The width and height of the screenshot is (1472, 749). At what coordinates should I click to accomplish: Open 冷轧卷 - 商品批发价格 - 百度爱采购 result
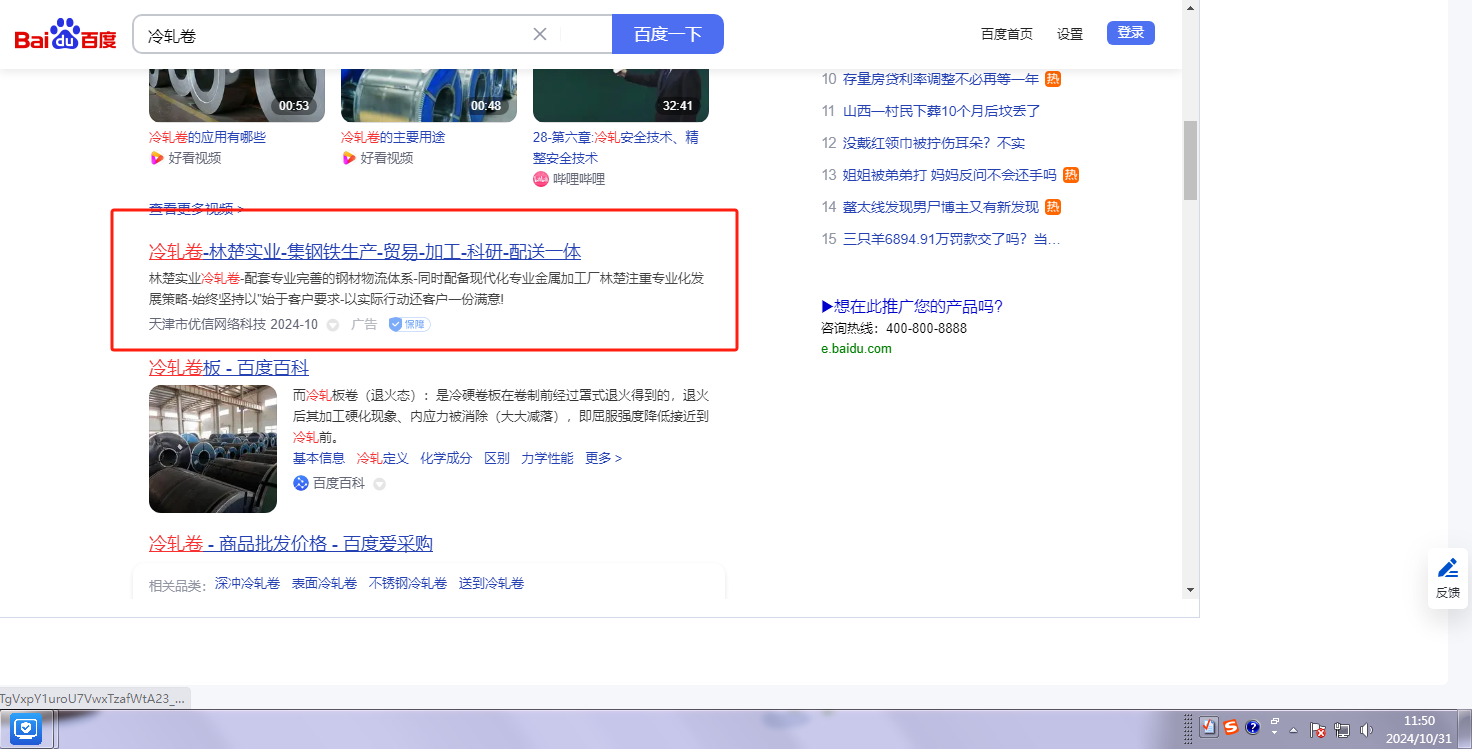[x=291, y=544]
